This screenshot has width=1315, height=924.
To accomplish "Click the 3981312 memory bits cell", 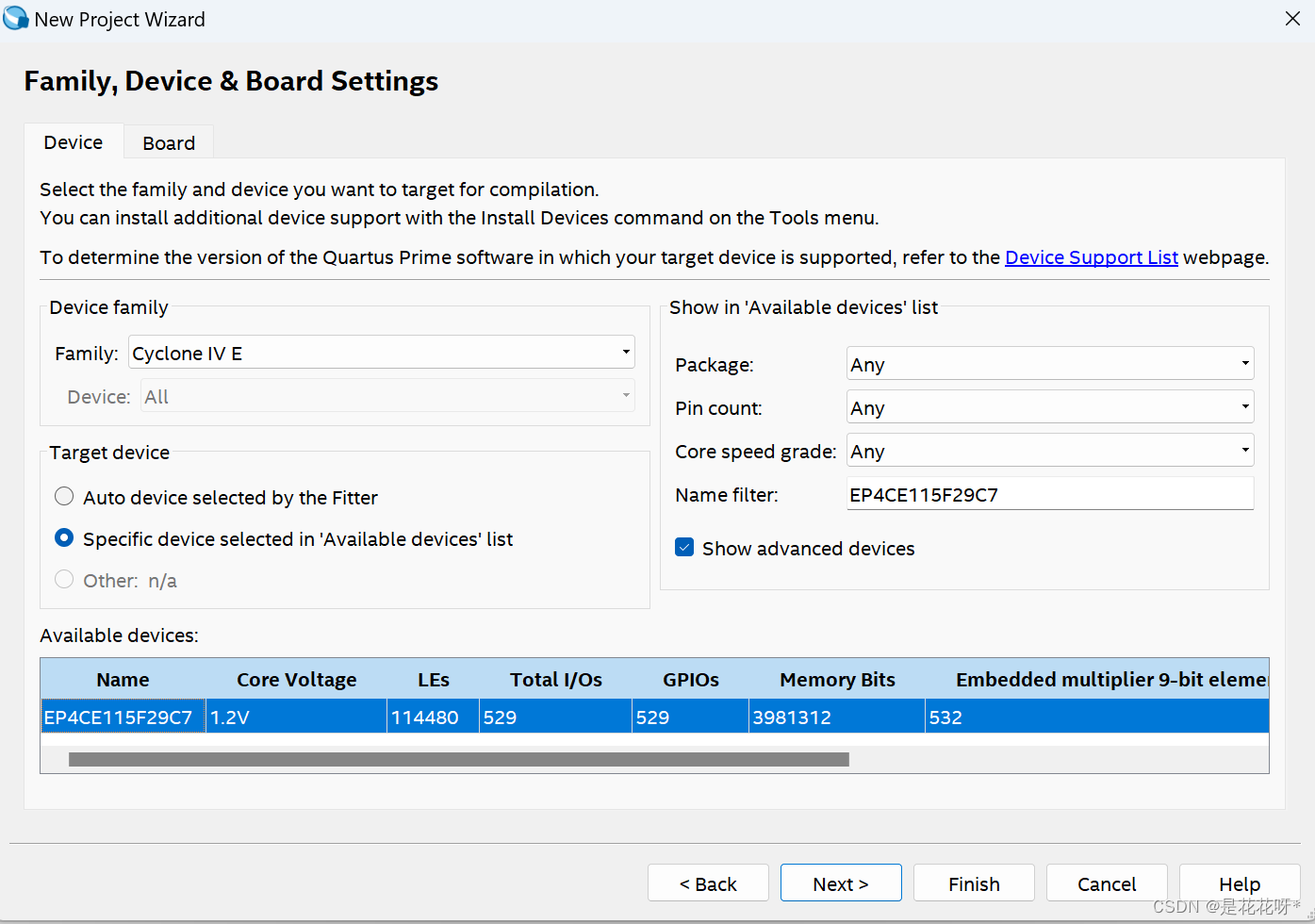I will point(837,717).
